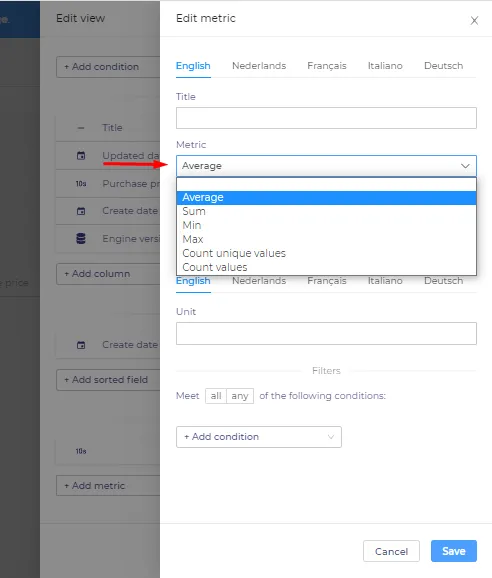492x578 pixels.
Task: Click the minus icon beside Title column
Action: tap(81, 128)
